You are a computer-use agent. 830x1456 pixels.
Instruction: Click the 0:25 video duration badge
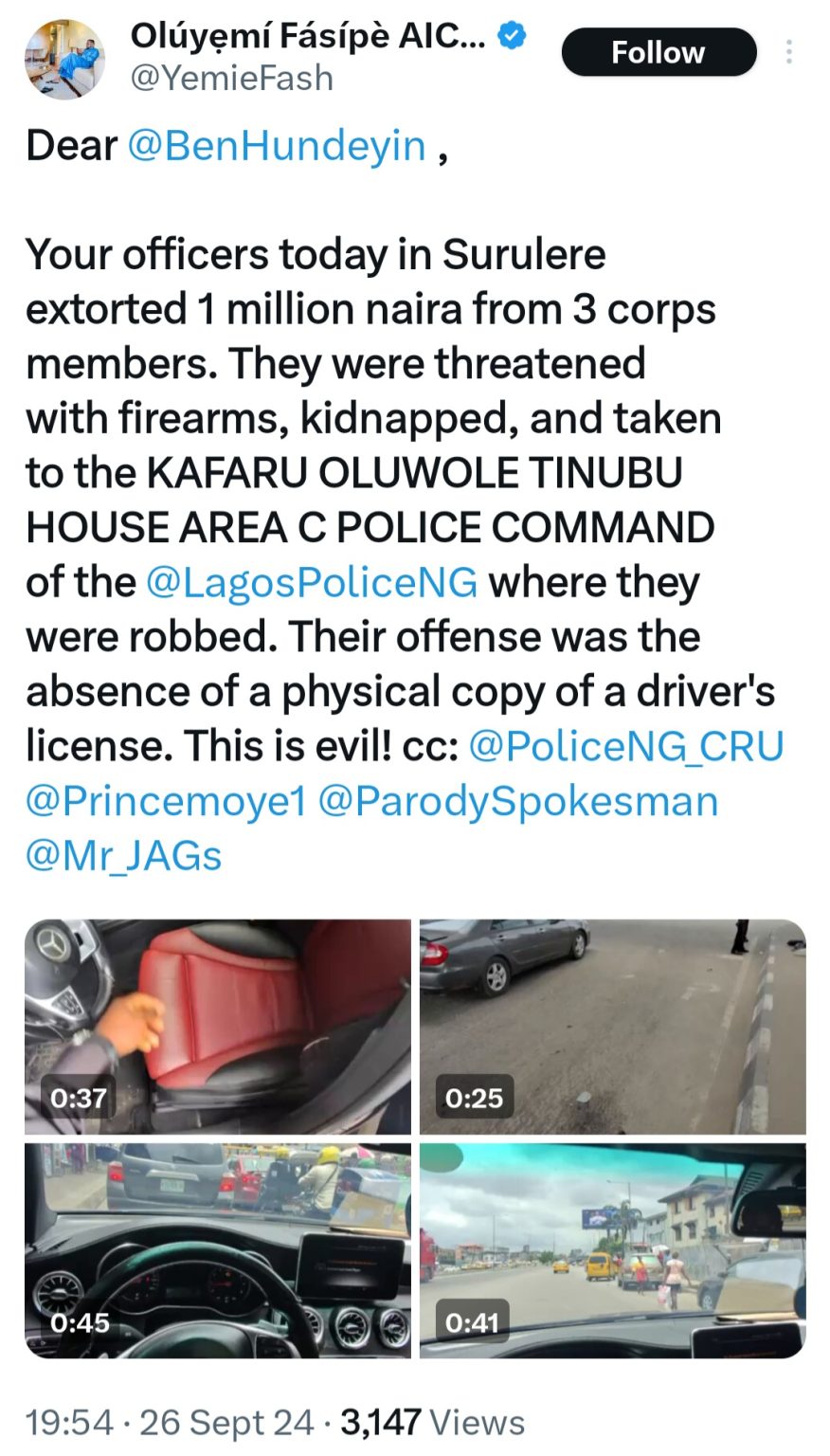click(474, 1098)
